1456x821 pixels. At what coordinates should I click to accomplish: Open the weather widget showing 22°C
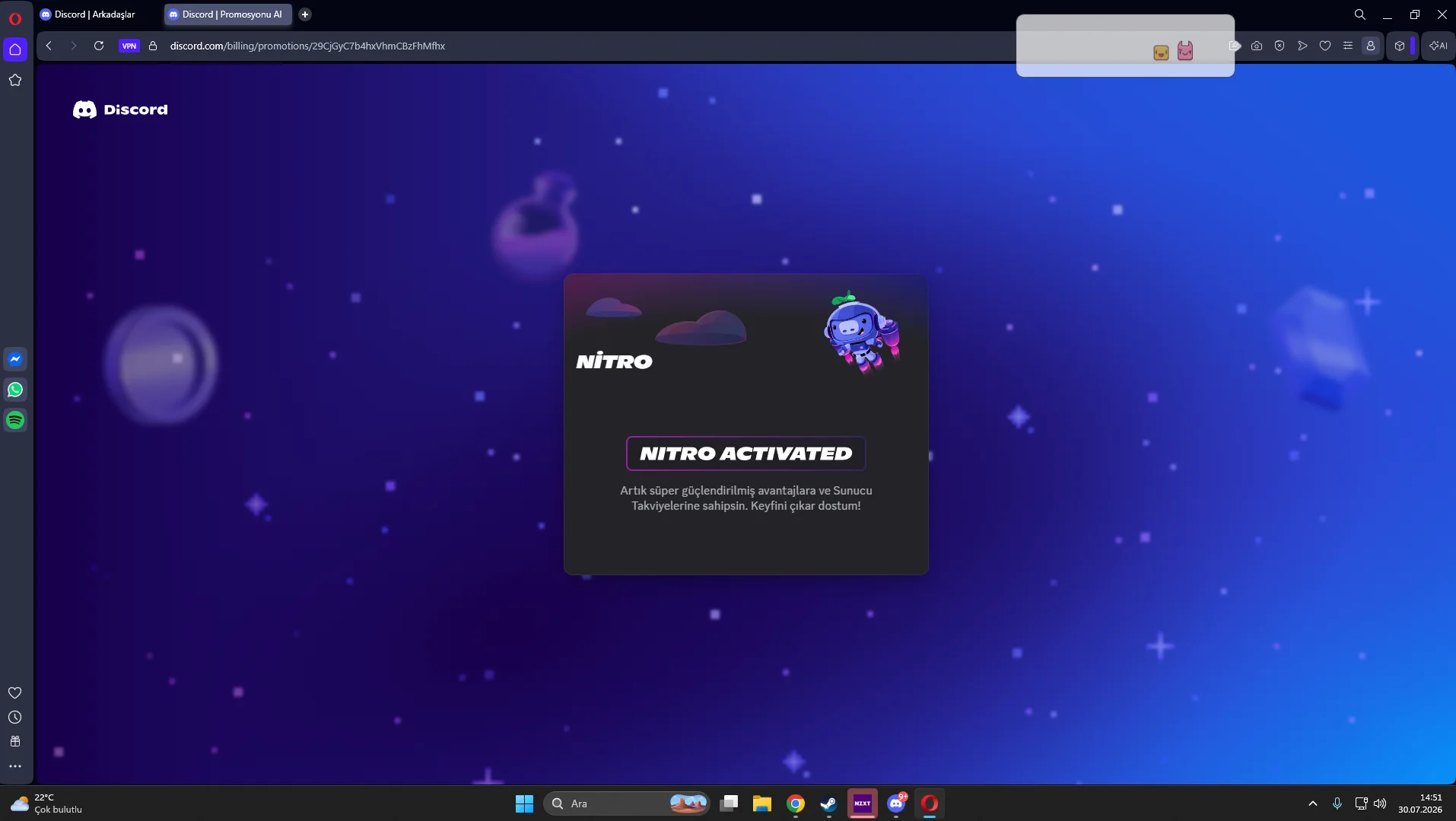click(x=46, y=803)
